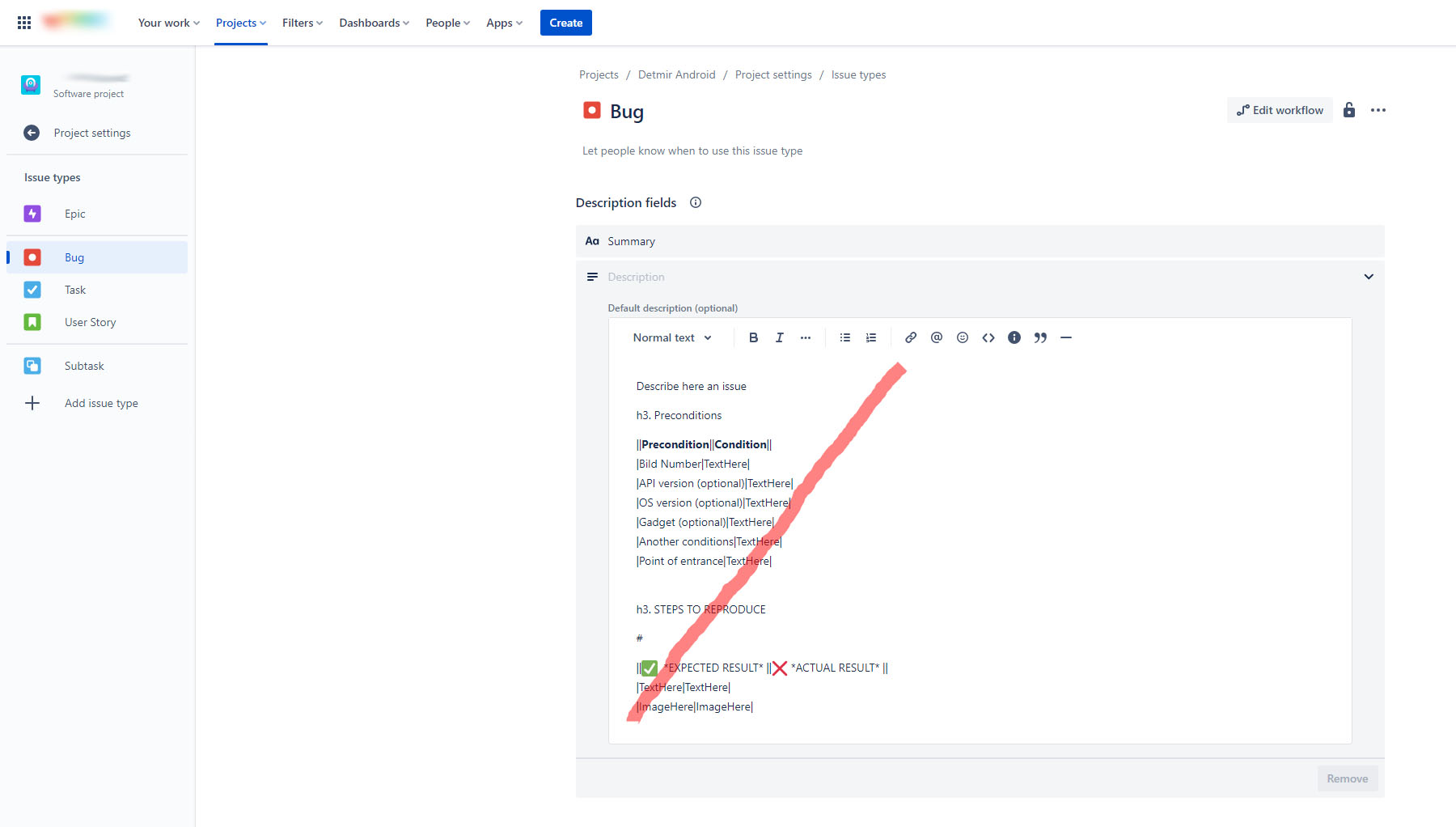The height and width of the screenshot is (827, 1456).
Task: Insert an info panel into the description
Action: [x=1014, y=337]
